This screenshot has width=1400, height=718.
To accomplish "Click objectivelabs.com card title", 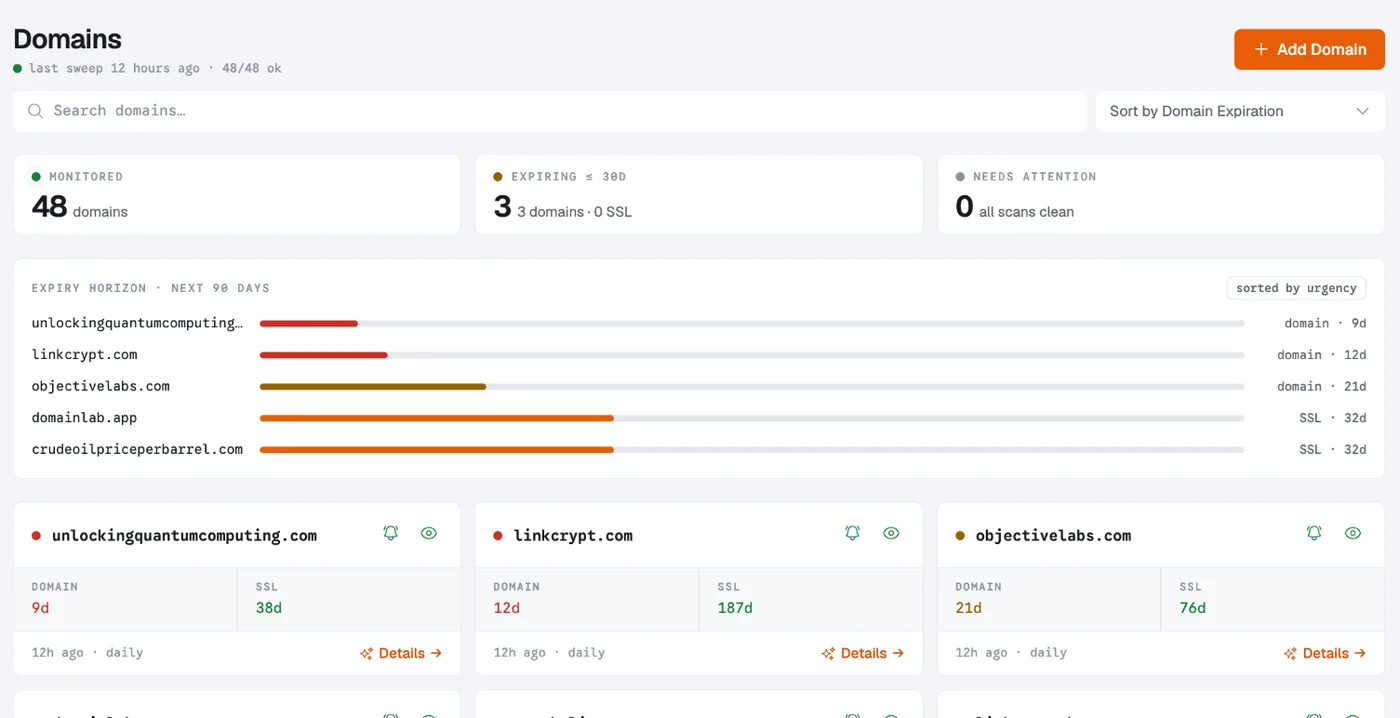I will [1053, 536].
